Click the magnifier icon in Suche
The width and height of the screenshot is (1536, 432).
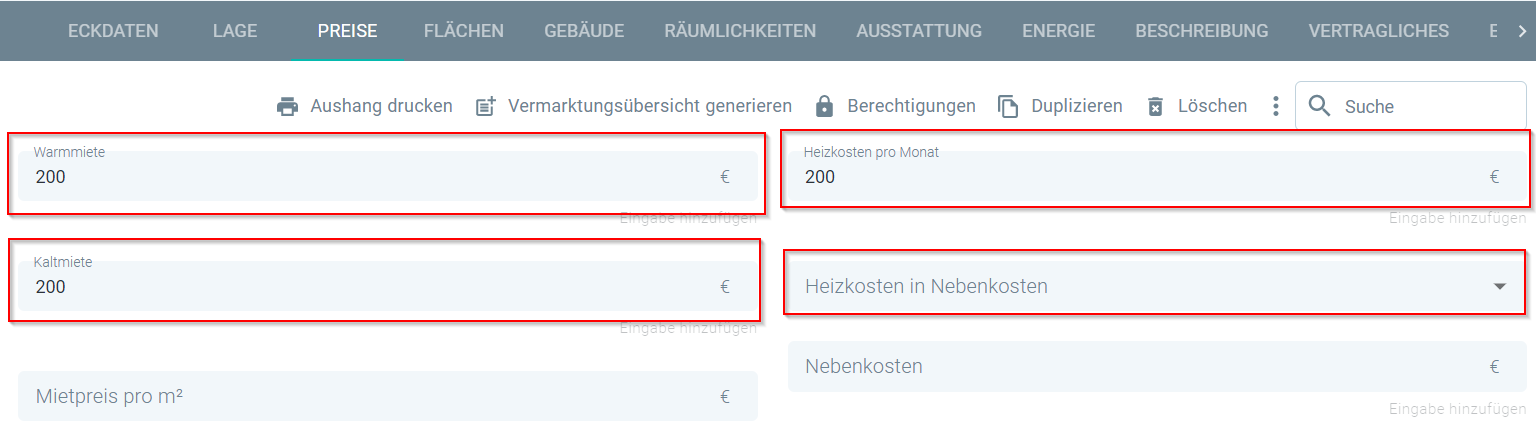click(x=1319, y=106)
